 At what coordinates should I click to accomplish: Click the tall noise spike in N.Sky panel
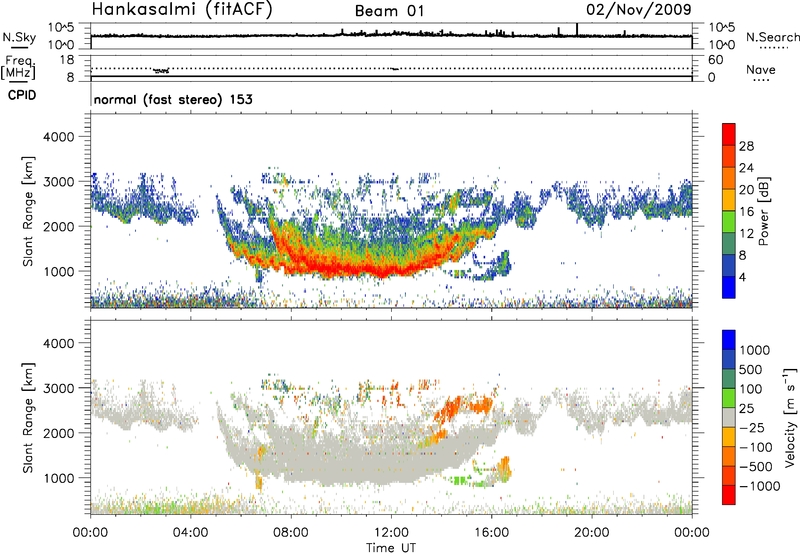pos(577,30)
